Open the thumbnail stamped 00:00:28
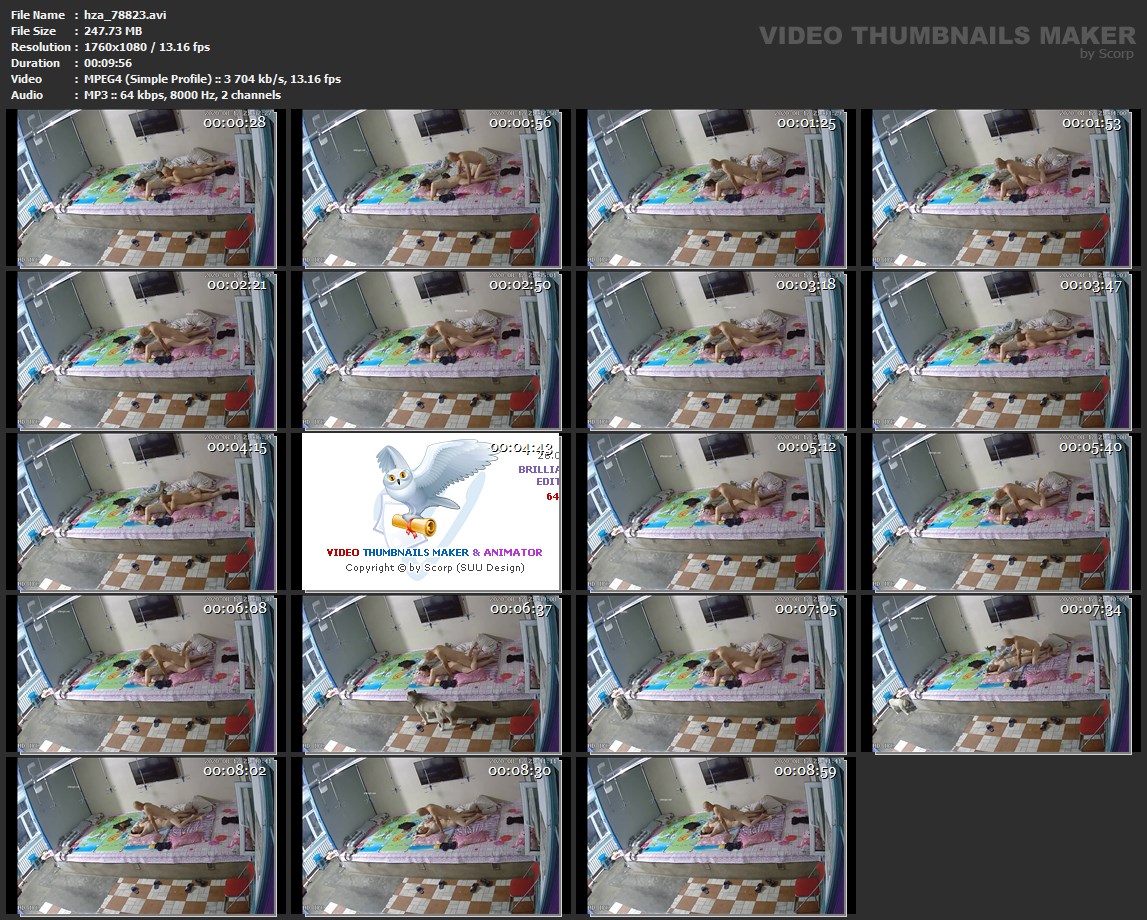The image size is (1147, 920). pyautogui.click(x=146, y=189)
